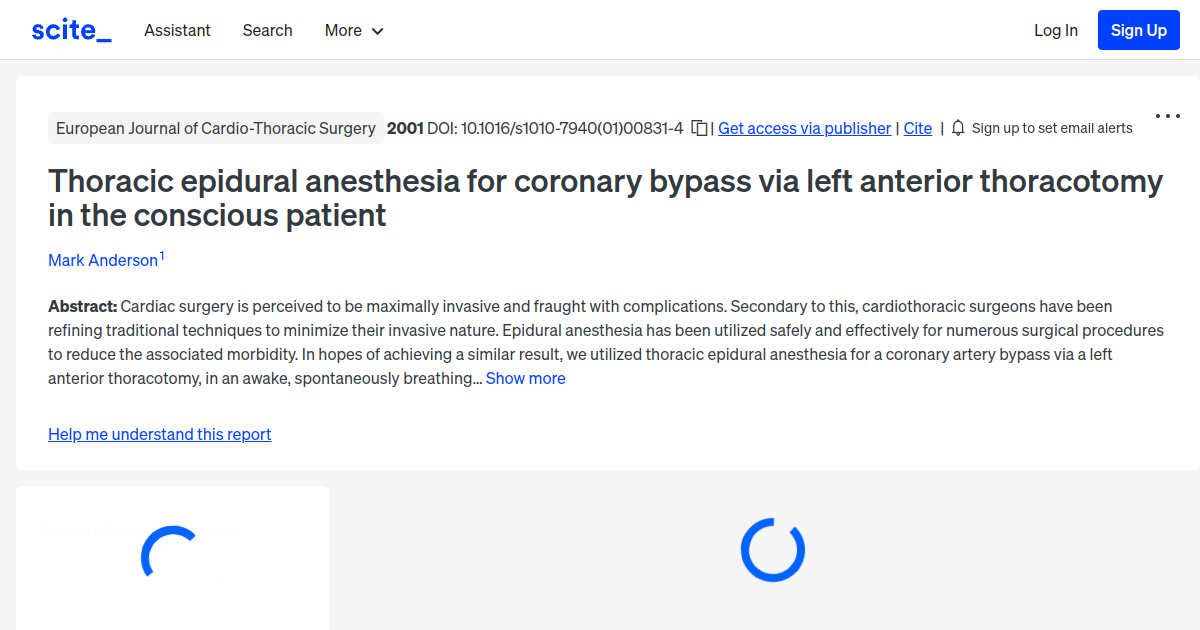Open the three-dot overflow menu
This screenshot has height=630, width=1200.
[x=1167, y=116]
